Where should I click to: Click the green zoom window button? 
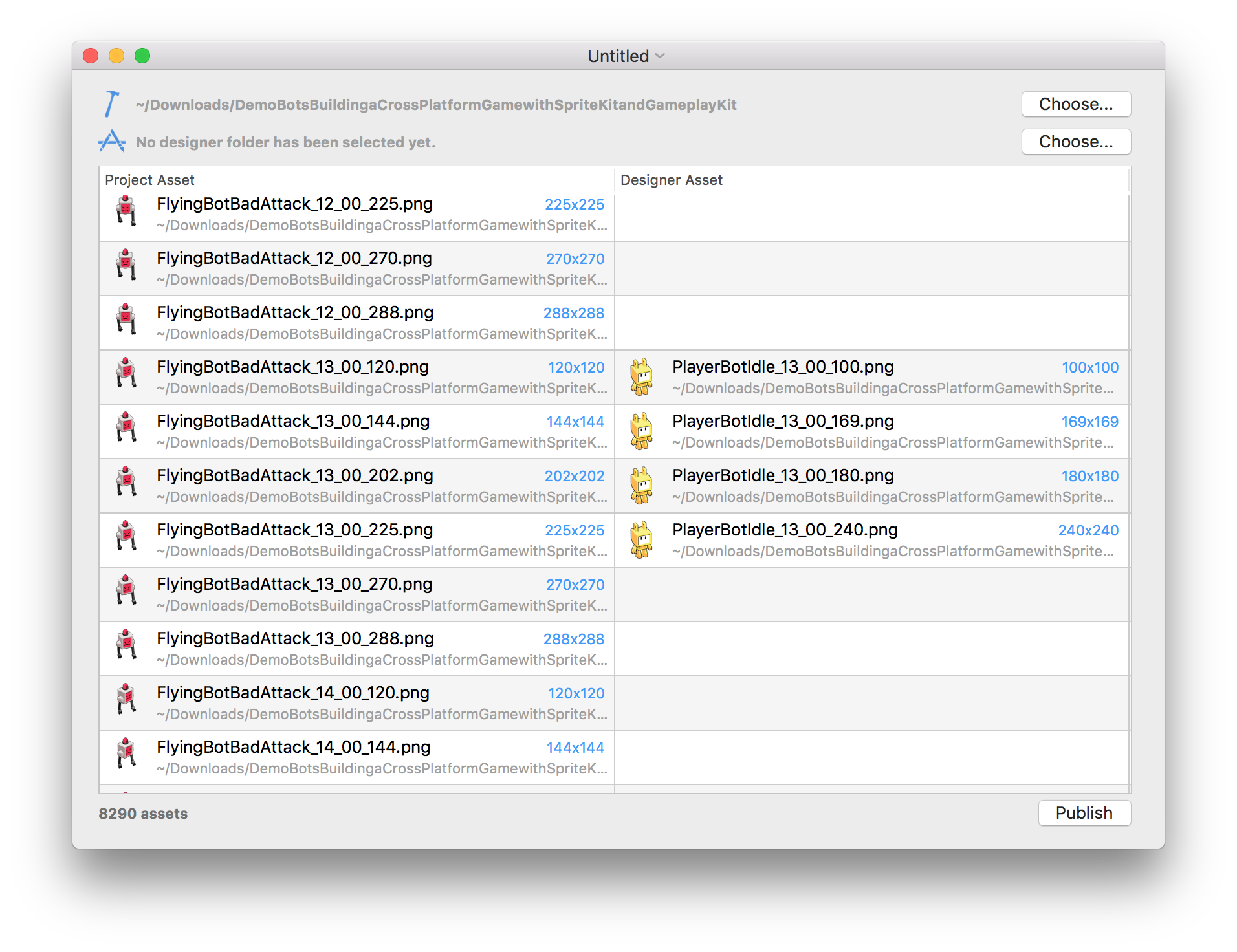tap(142, 56)
